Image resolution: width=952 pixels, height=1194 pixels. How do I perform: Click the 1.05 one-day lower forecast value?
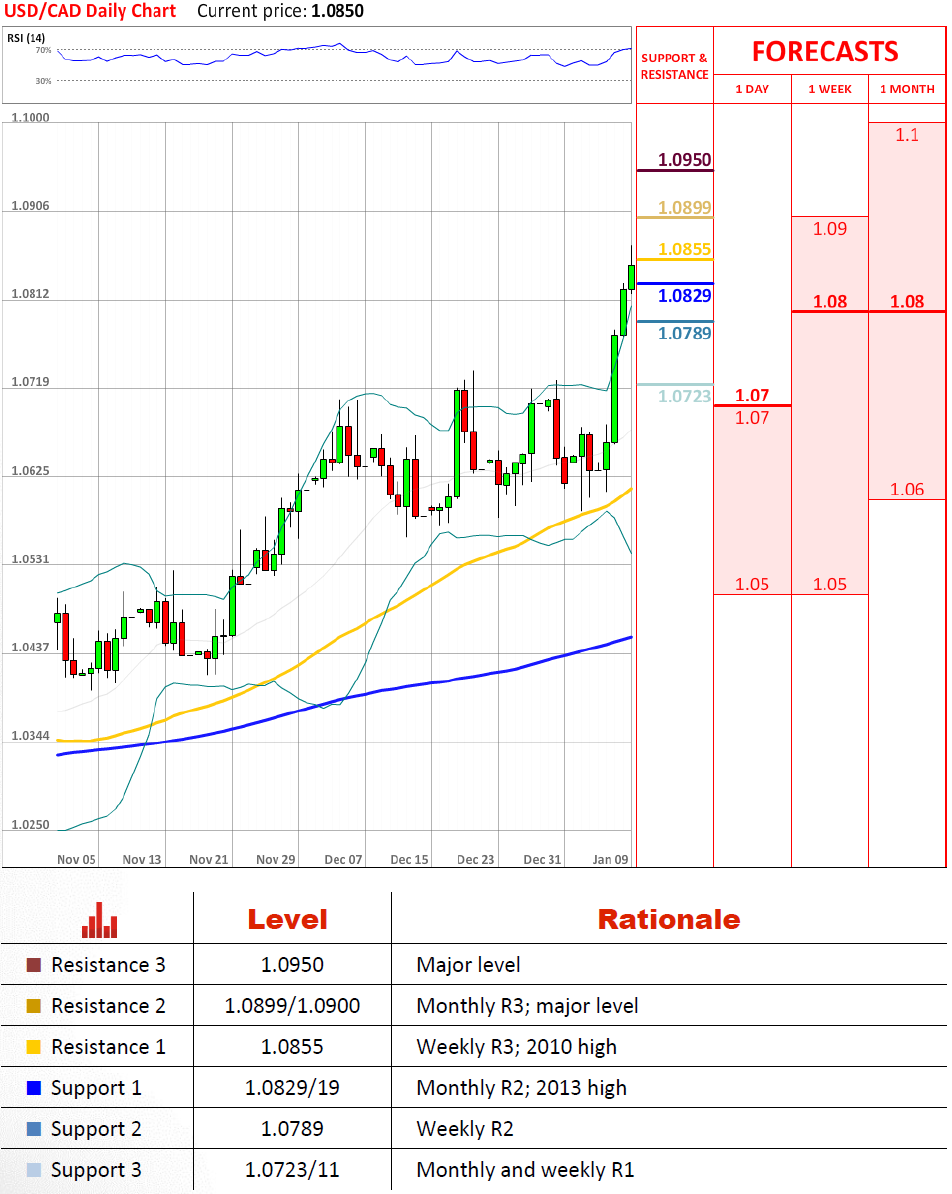click(752, 585)
